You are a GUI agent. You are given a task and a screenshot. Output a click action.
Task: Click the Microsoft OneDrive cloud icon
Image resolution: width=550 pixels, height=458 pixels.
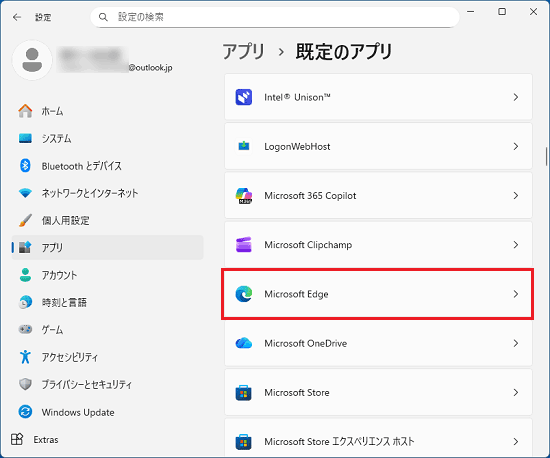pyautogui.click(x=243, y=343)
